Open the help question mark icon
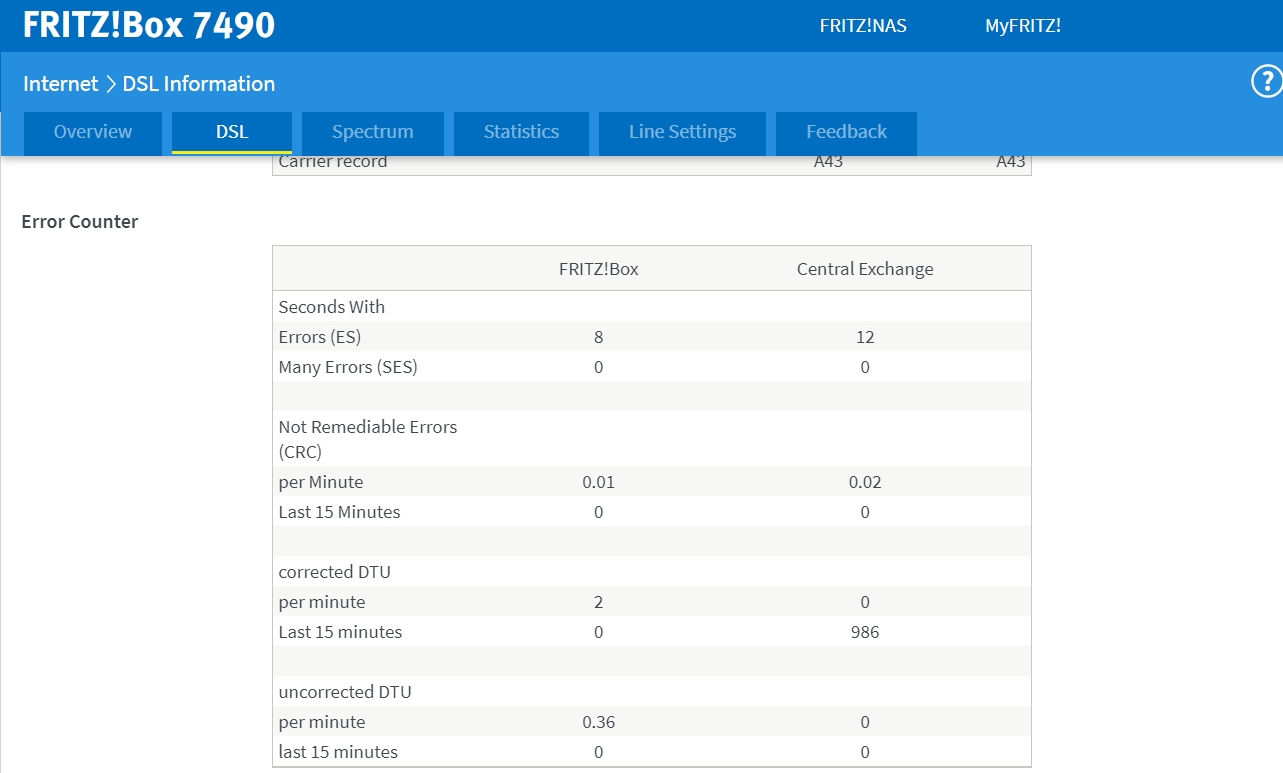This screenshot has height=773, width=1283. click(x=1266, y=82)
